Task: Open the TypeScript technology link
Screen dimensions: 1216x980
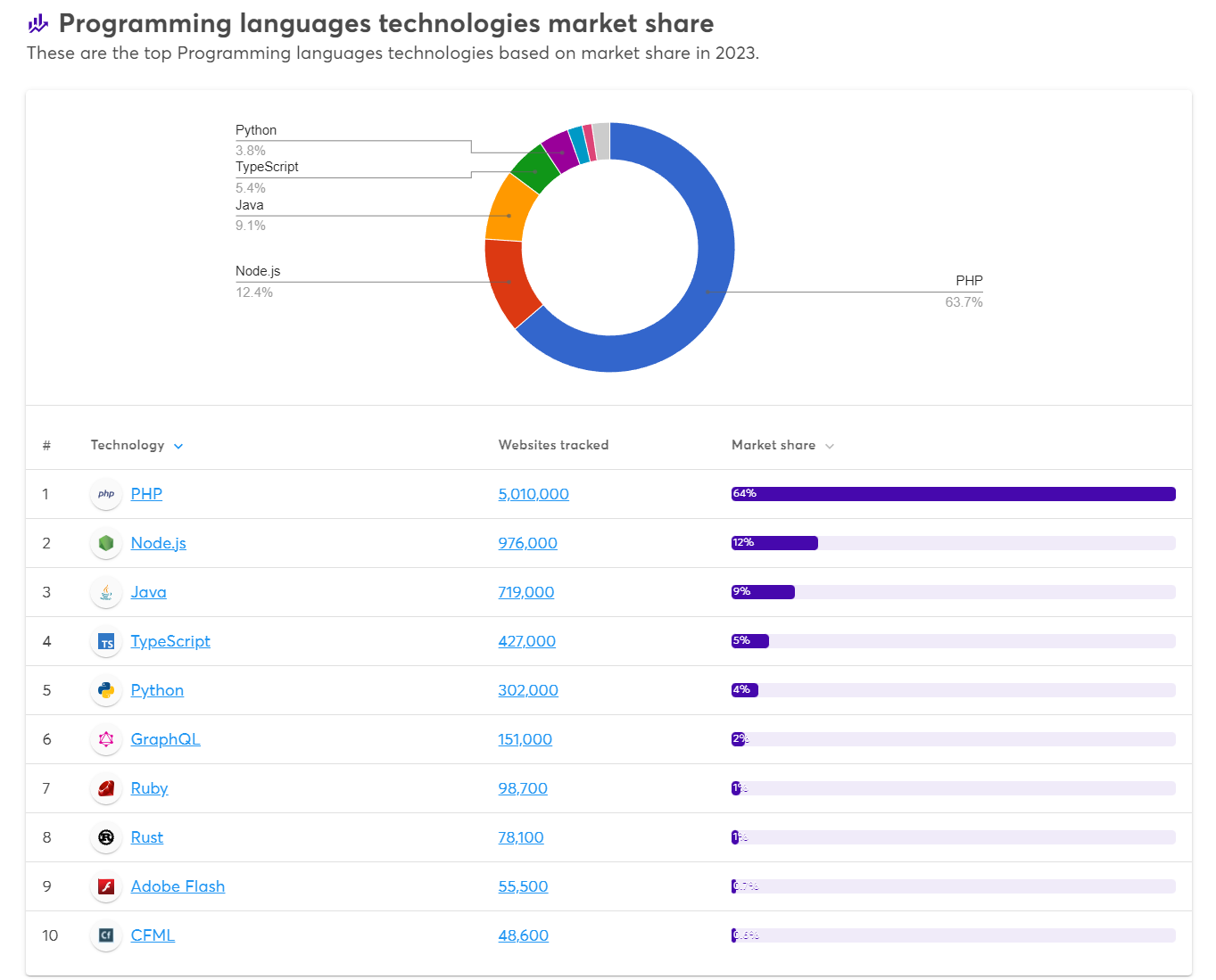Action: point(170,641)
